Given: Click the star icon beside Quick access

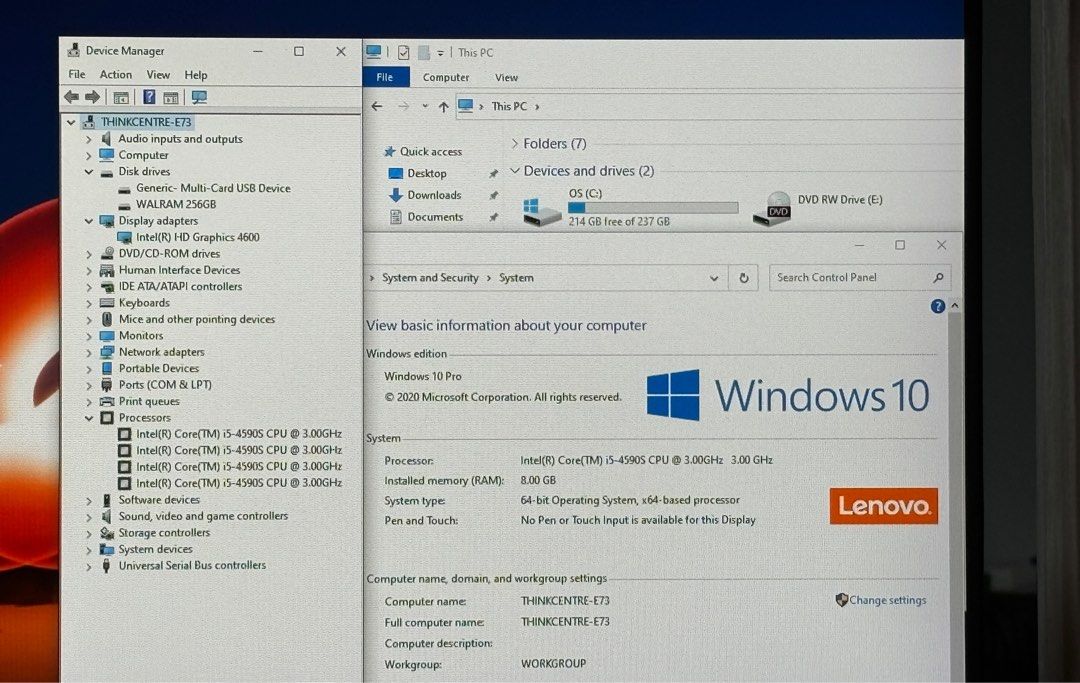Looking at the screenshot, I should (390, 151).
